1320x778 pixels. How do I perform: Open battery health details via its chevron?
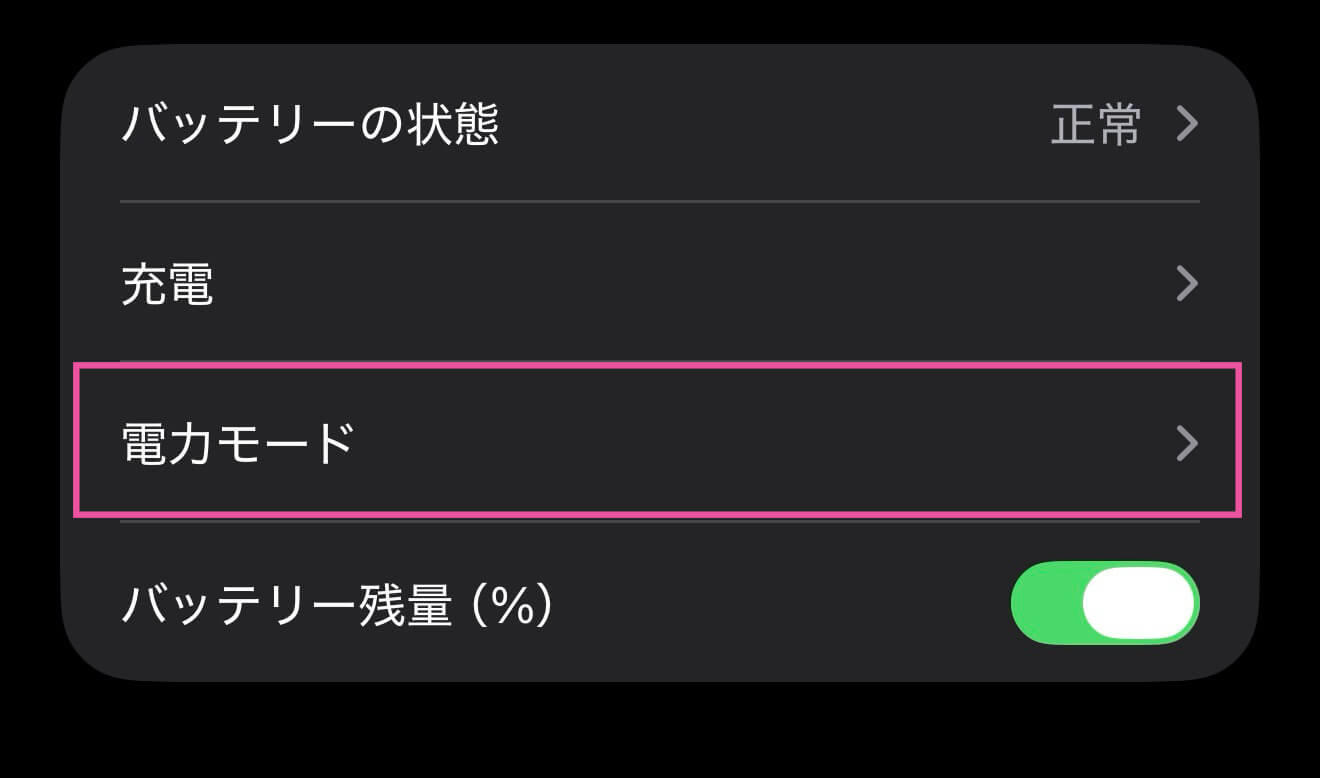pos(1187,123)
